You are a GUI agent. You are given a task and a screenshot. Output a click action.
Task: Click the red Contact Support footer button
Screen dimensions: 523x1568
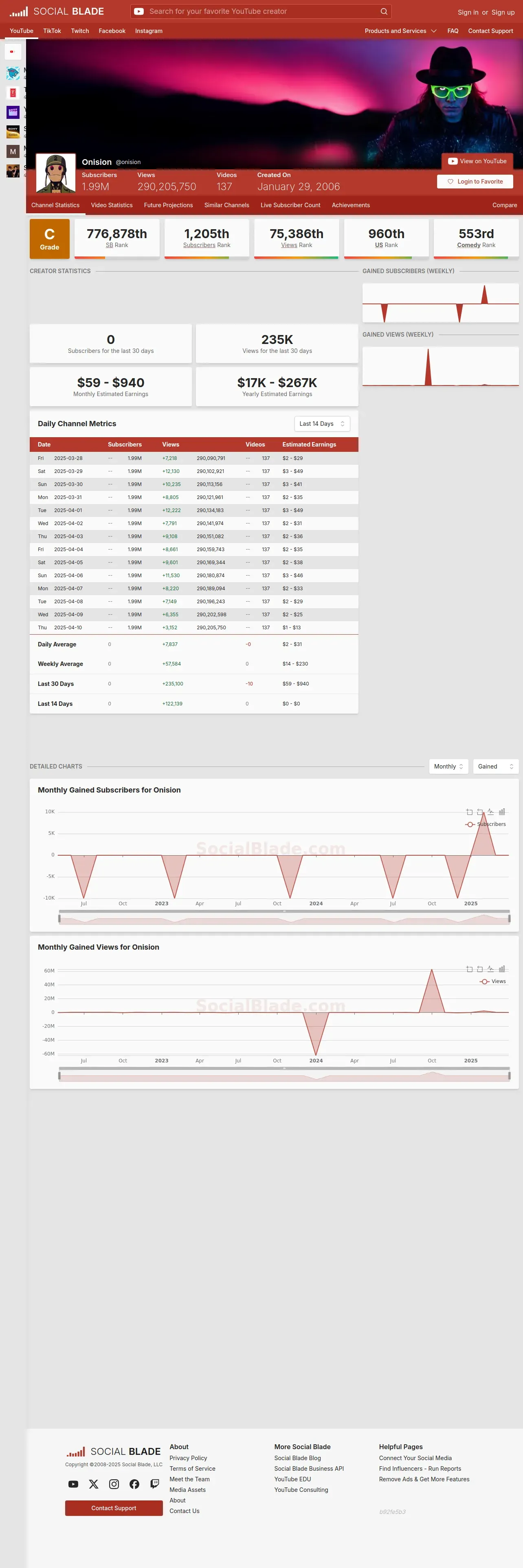pyautogui.click(x=114, y=1508)
